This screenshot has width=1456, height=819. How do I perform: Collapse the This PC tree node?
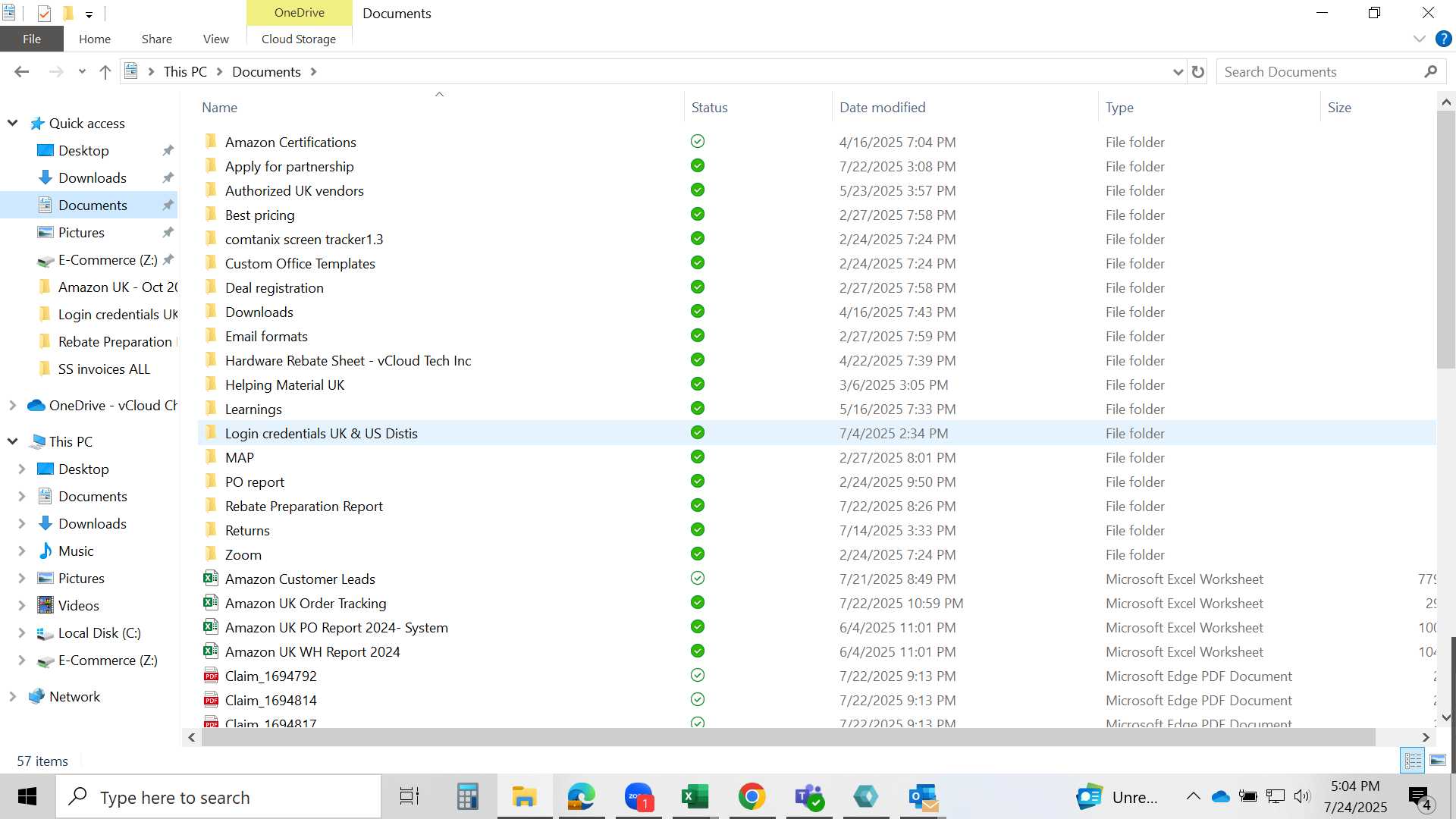pos(13,441)
